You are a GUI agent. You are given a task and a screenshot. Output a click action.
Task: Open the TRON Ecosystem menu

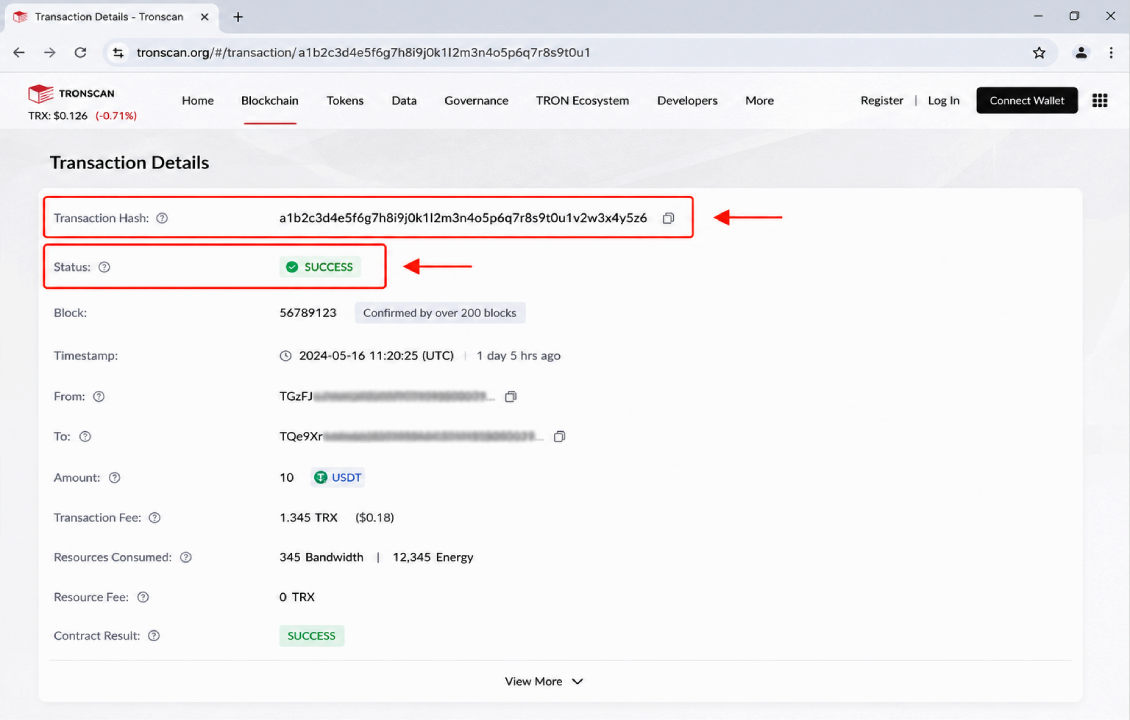coord(582,100)
